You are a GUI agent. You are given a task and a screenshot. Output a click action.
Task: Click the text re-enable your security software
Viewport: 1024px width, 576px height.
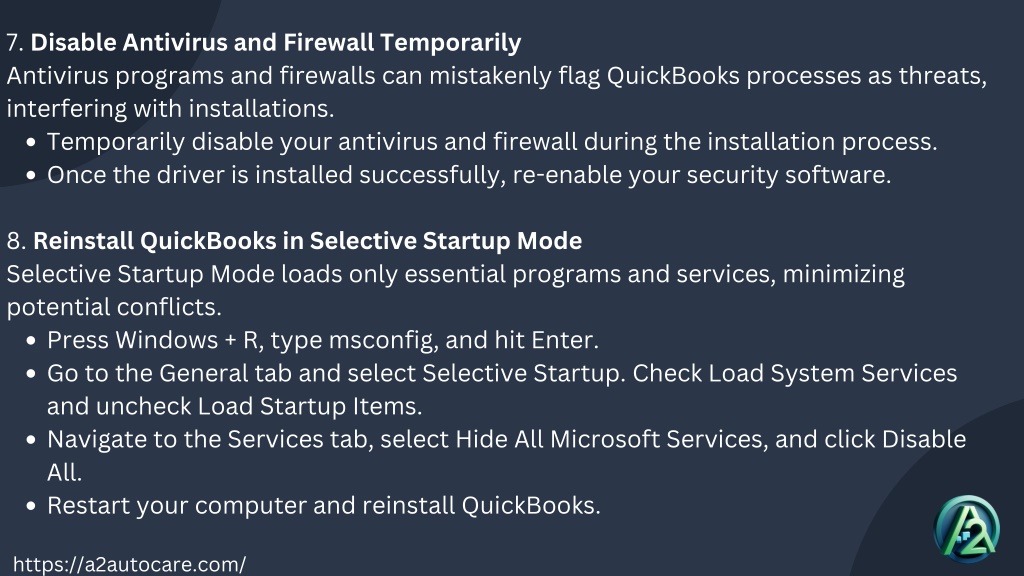click(x=701, y=175)
